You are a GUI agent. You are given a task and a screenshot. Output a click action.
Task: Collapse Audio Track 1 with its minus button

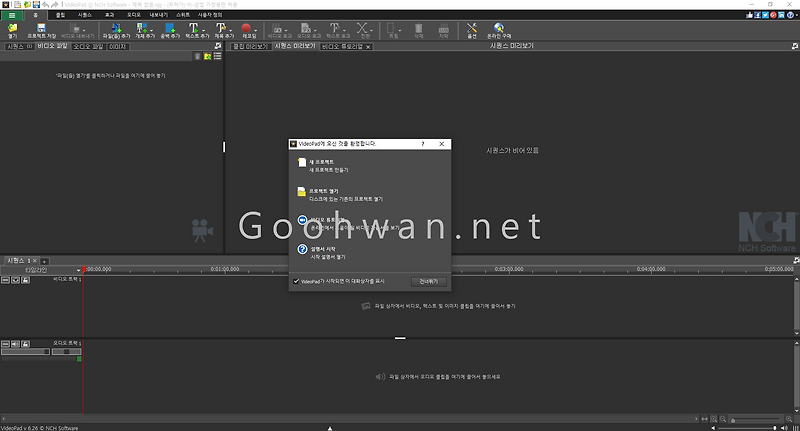[5, 344]
